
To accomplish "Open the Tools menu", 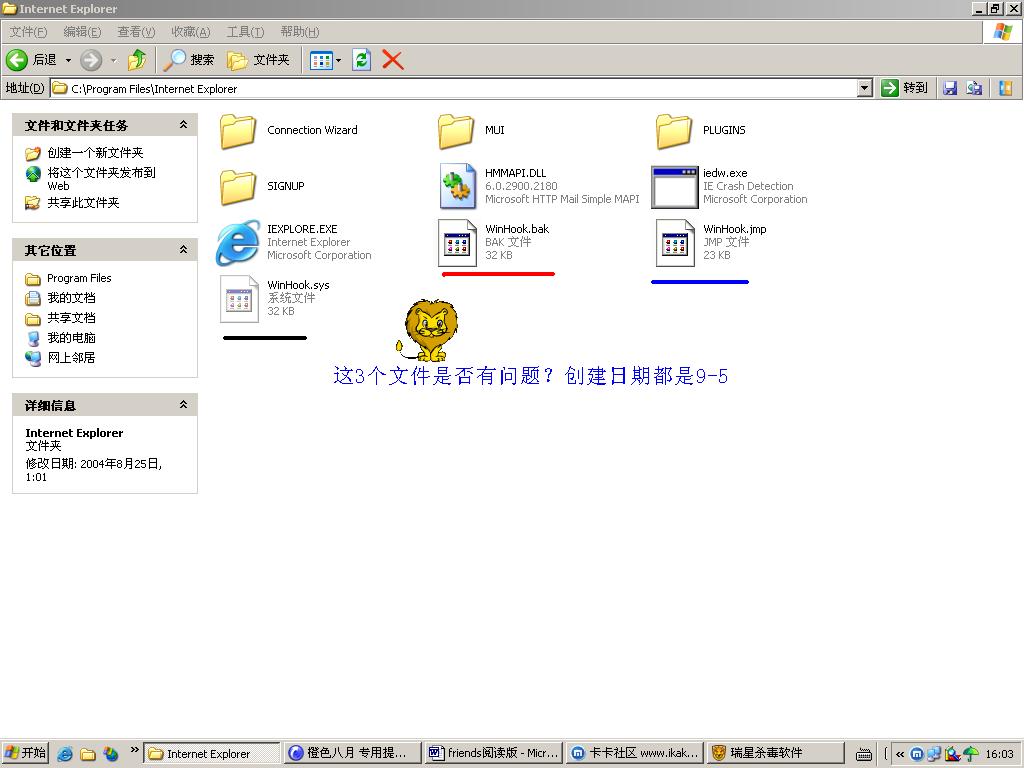I will [245, 31].
